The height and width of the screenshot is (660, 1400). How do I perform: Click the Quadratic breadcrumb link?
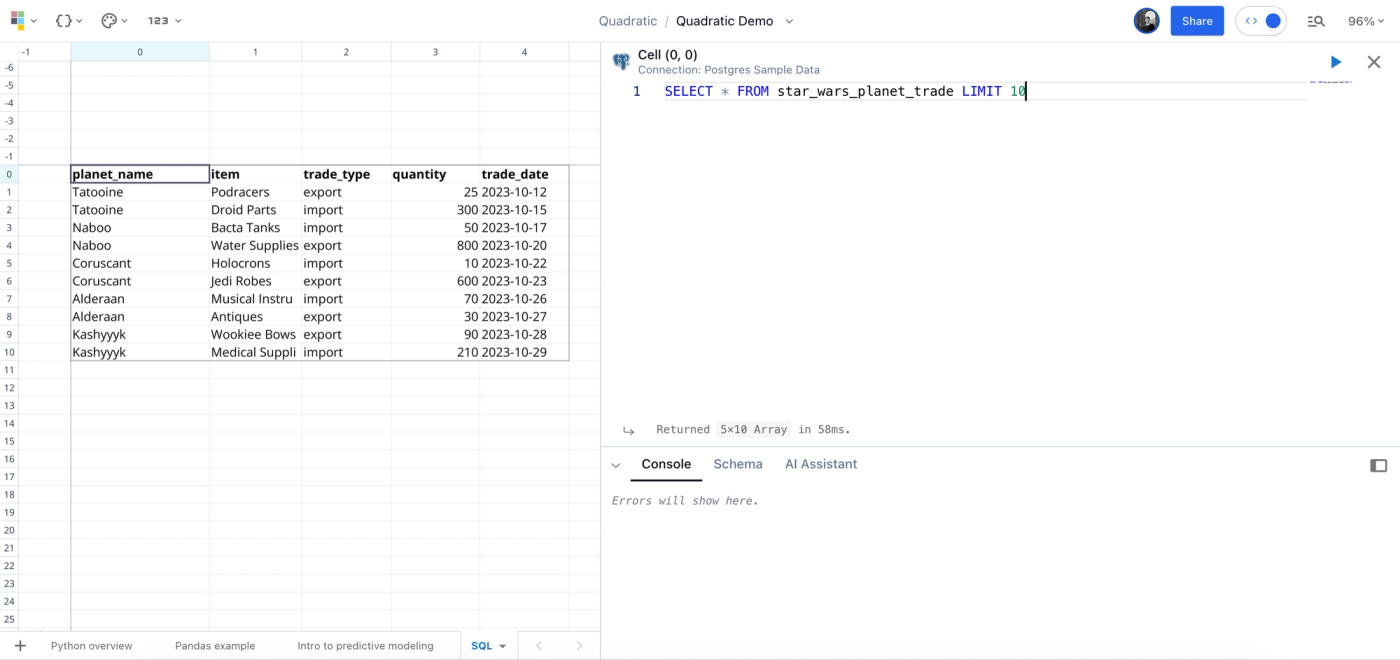coord(628,21)
